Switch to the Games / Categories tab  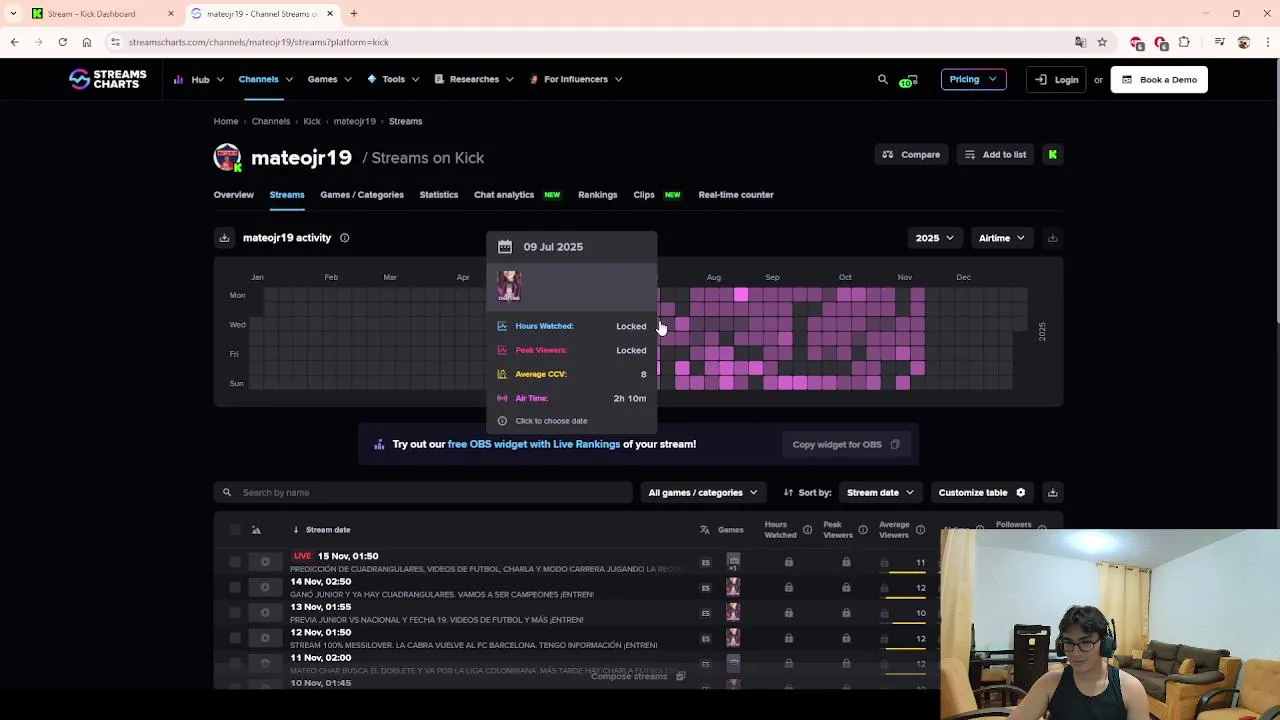pyautogui.click(x=362, y=195)
